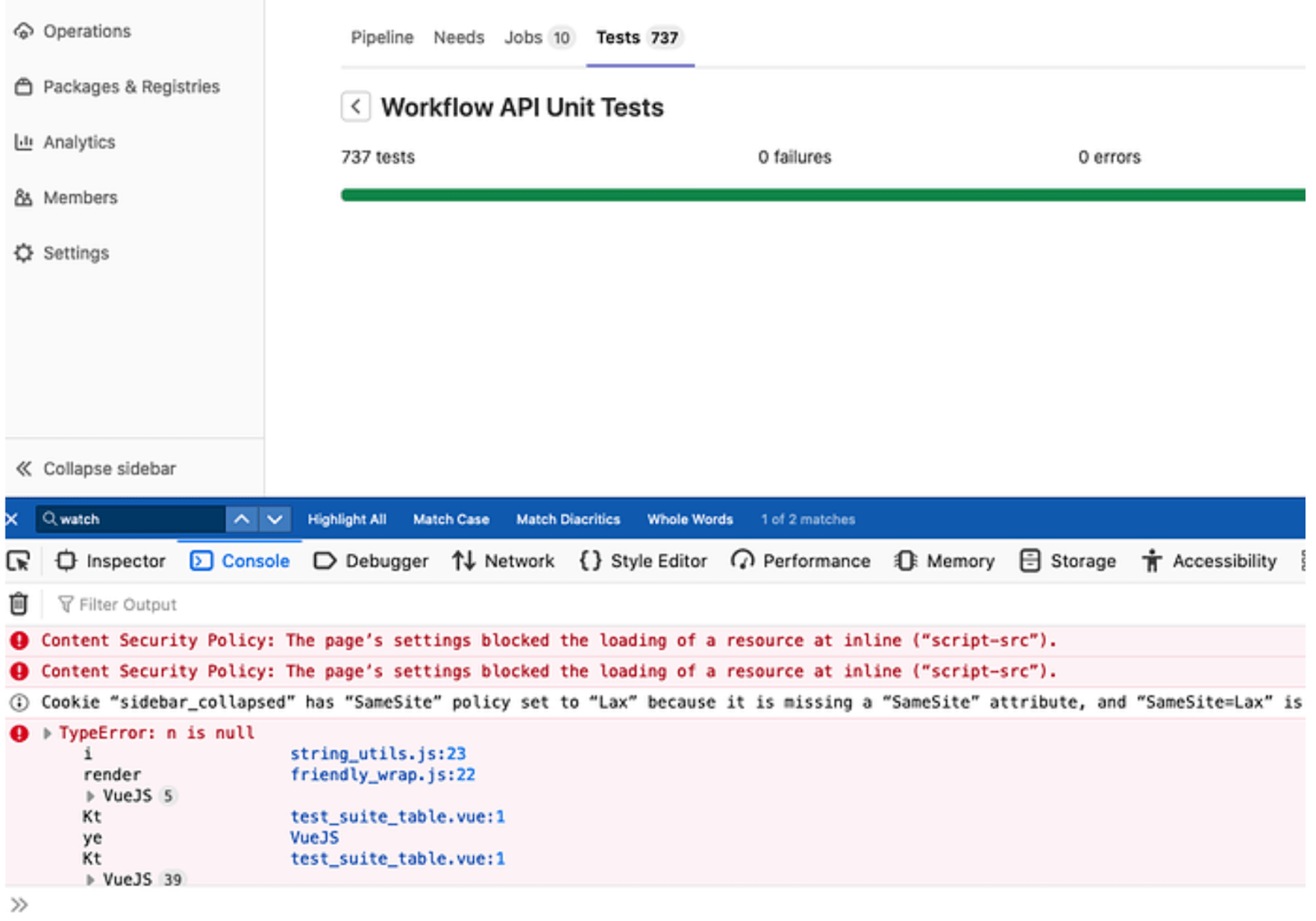Toggle Match Case option
The height and width of the screenshot is (921, 1316).
click(451, 519)
